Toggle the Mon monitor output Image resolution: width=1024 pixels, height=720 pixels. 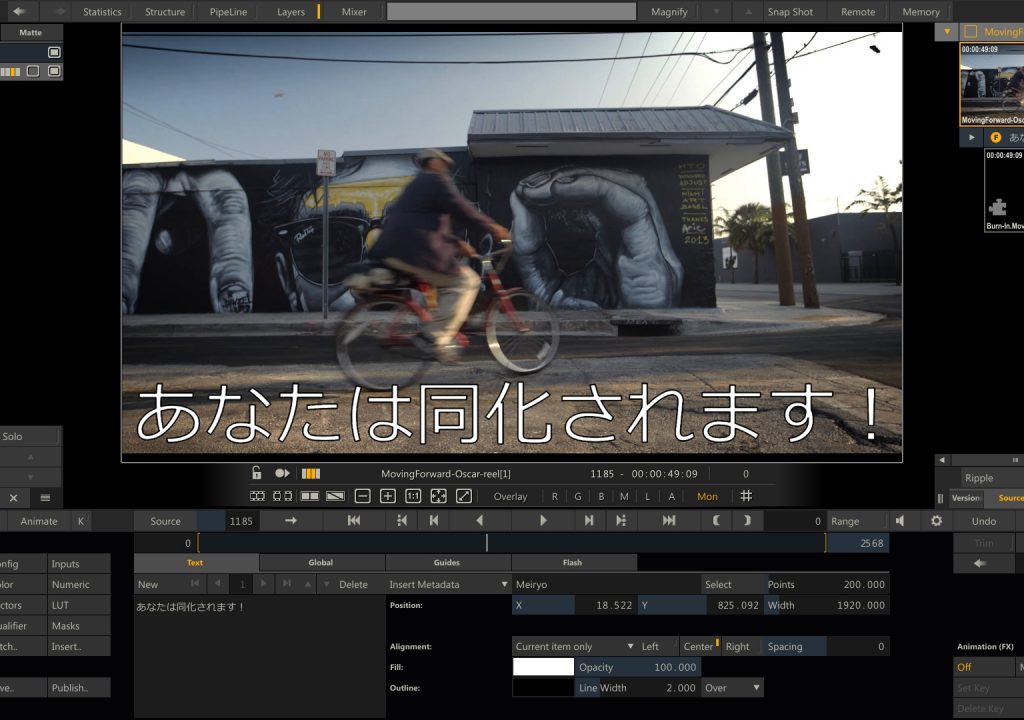coord(707,497)
